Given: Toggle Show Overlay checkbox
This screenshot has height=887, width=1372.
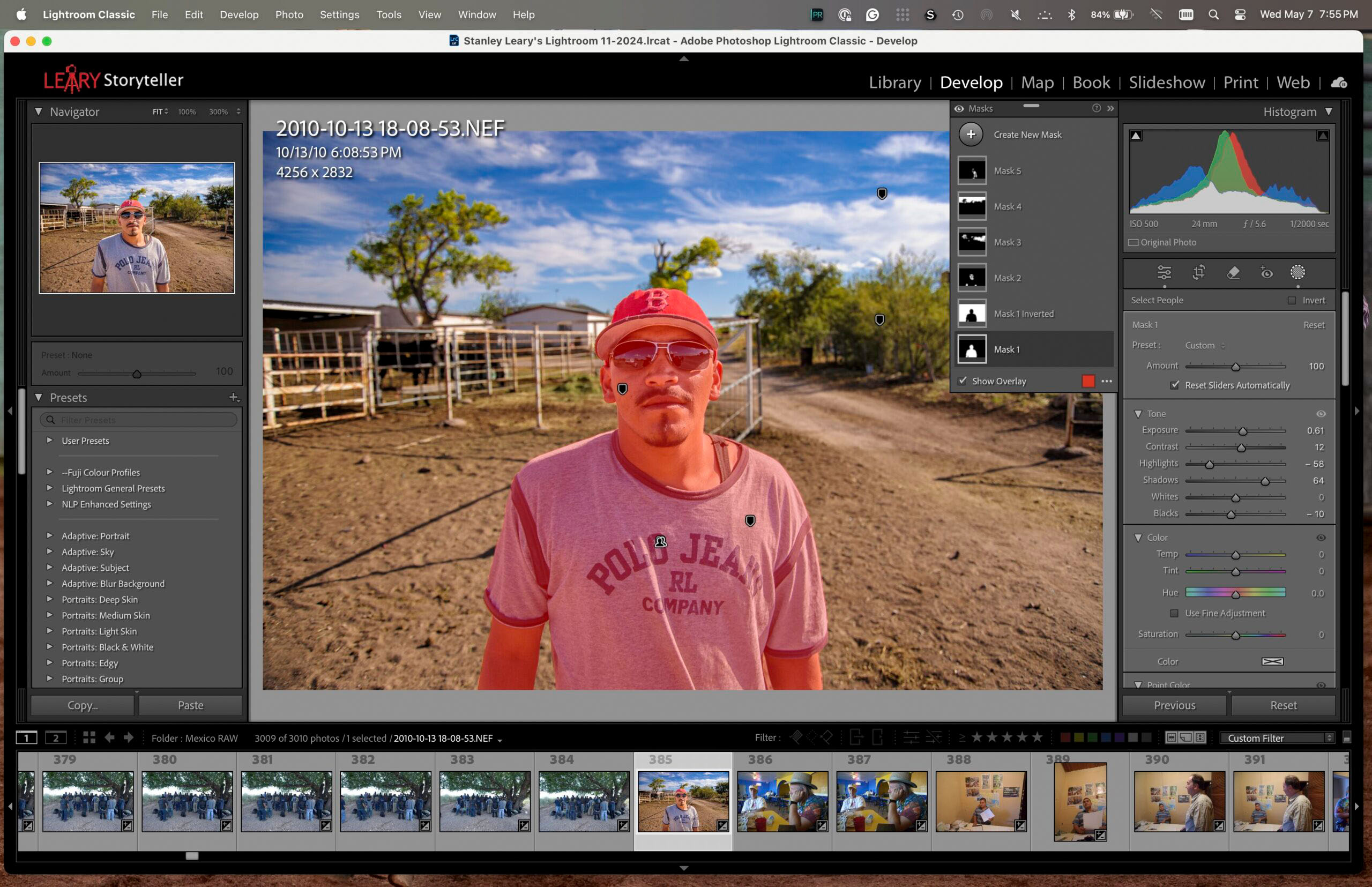Looking at the screenshot, I should [962, 381].
